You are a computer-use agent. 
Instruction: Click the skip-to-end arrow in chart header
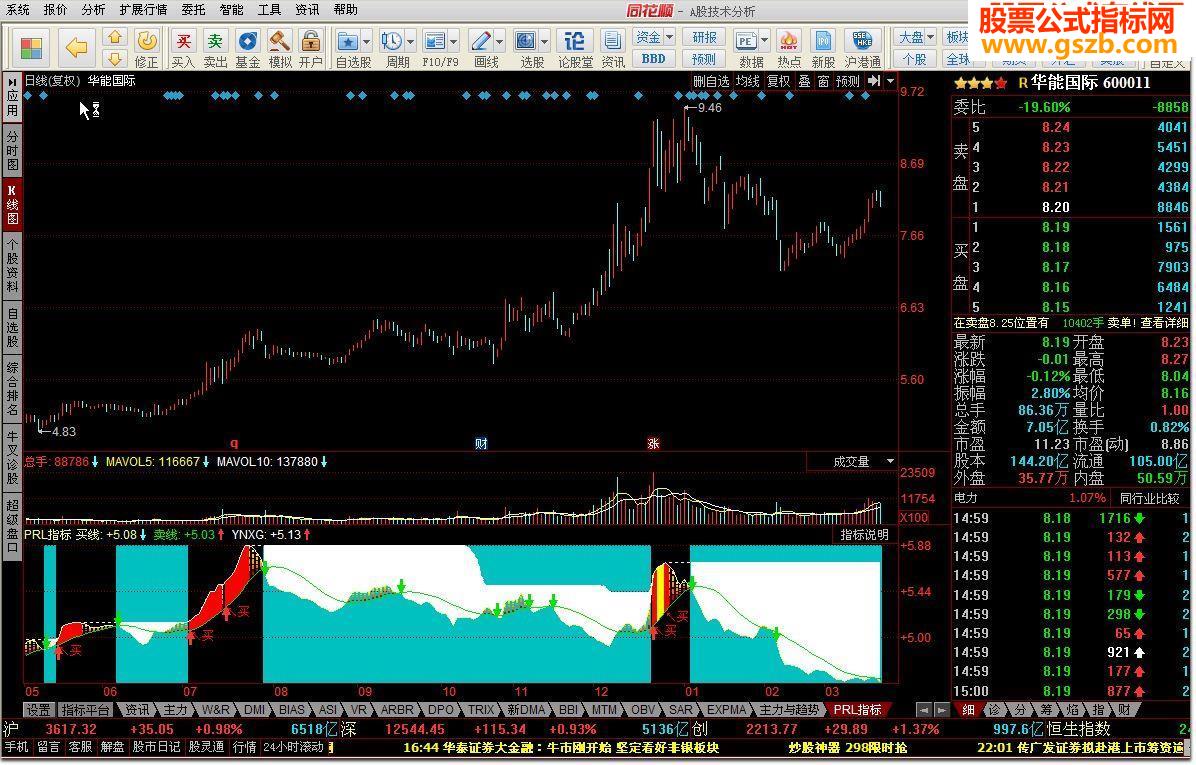[x=874, y=81]
